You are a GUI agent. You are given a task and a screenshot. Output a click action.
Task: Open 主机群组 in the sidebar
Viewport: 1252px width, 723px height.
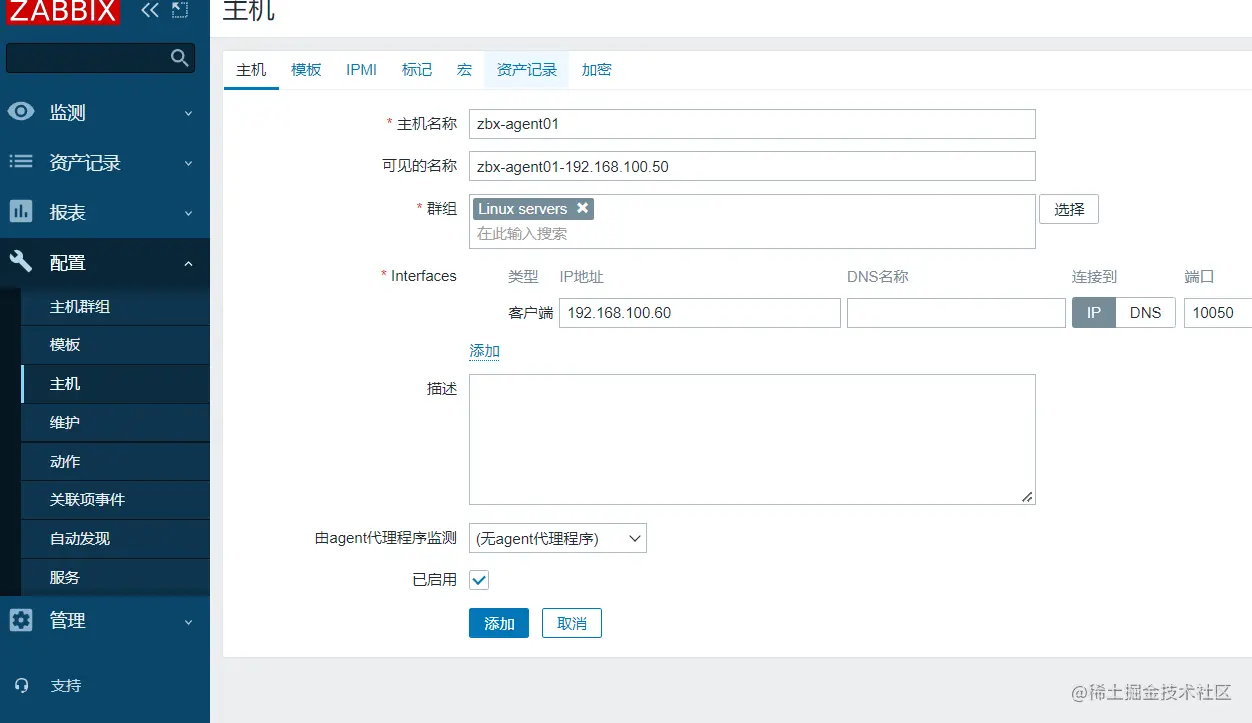115,307
